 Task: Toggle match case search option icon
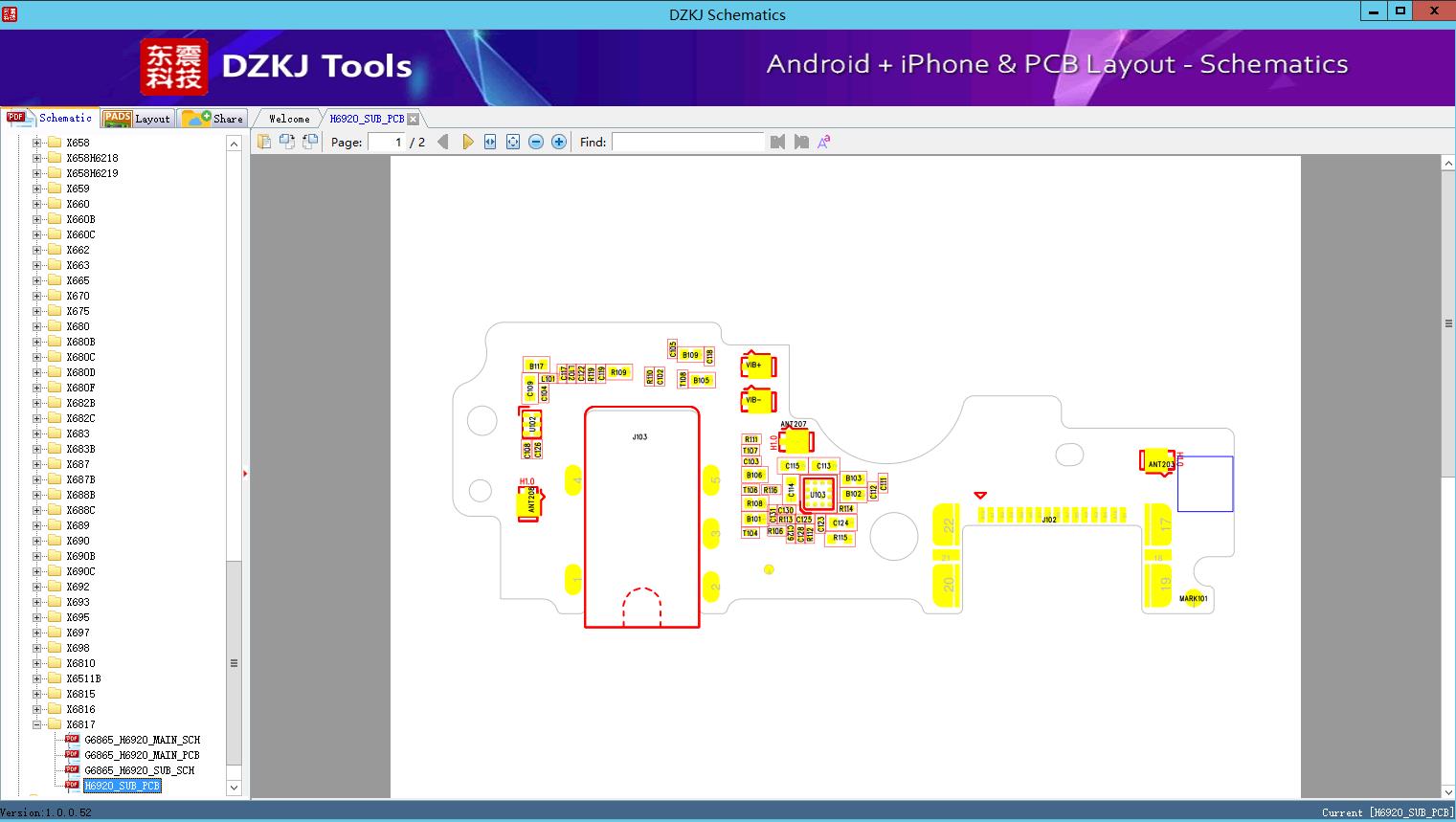[x=824, y=142]
